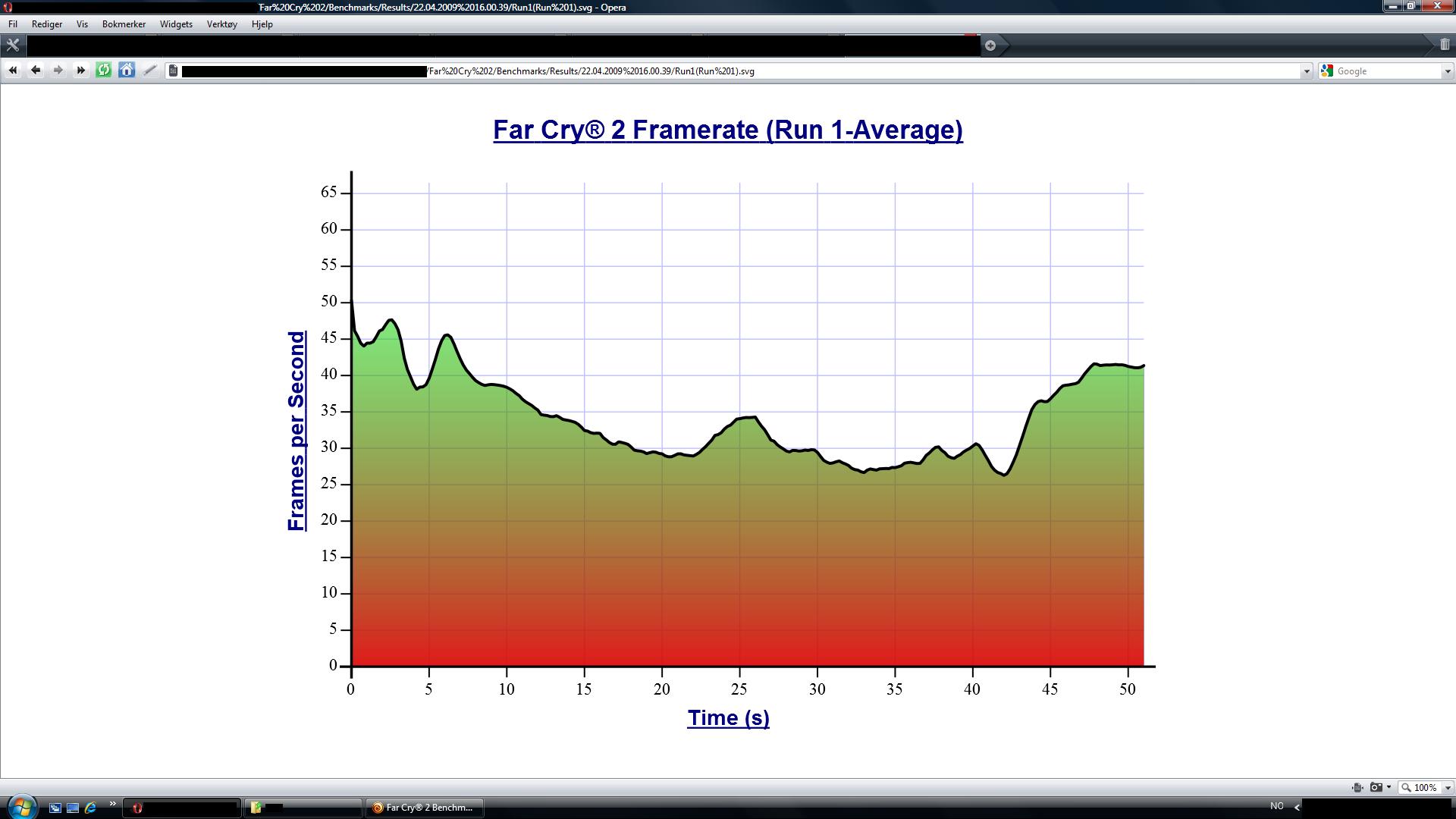Switch to the explorer folder taskbar button
This screenshot has width=1456, height=819.
coord(303,808)
